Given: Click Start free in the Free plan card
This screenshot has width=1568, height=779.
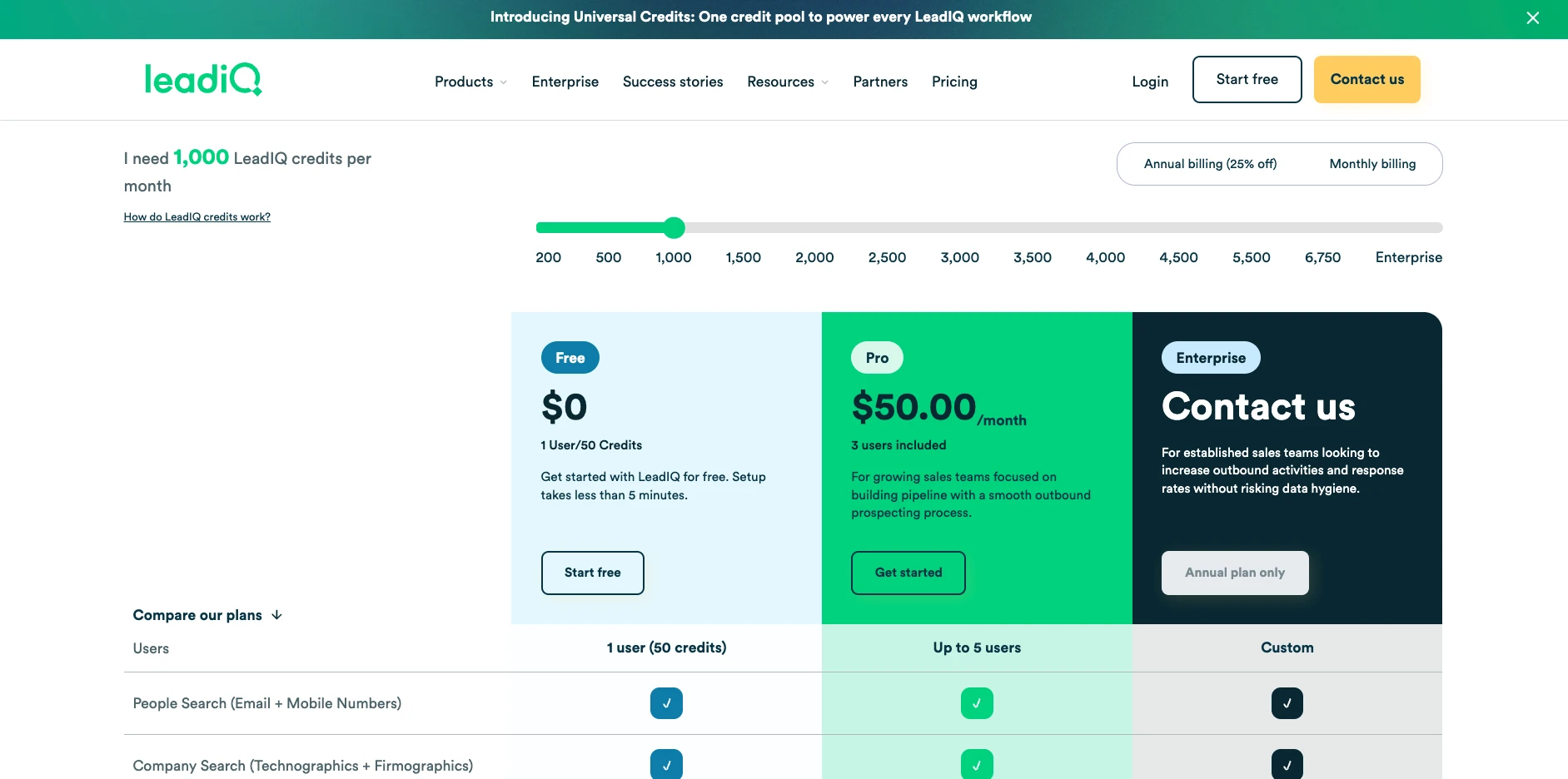Looking at the screenshot, I should coord(593,573).
